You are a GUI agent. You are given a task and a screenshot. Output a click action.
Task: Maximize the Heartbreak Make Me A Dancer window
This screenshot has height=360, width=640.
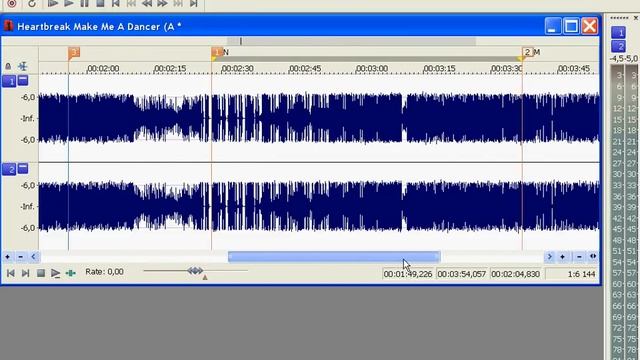click(571, 26)
